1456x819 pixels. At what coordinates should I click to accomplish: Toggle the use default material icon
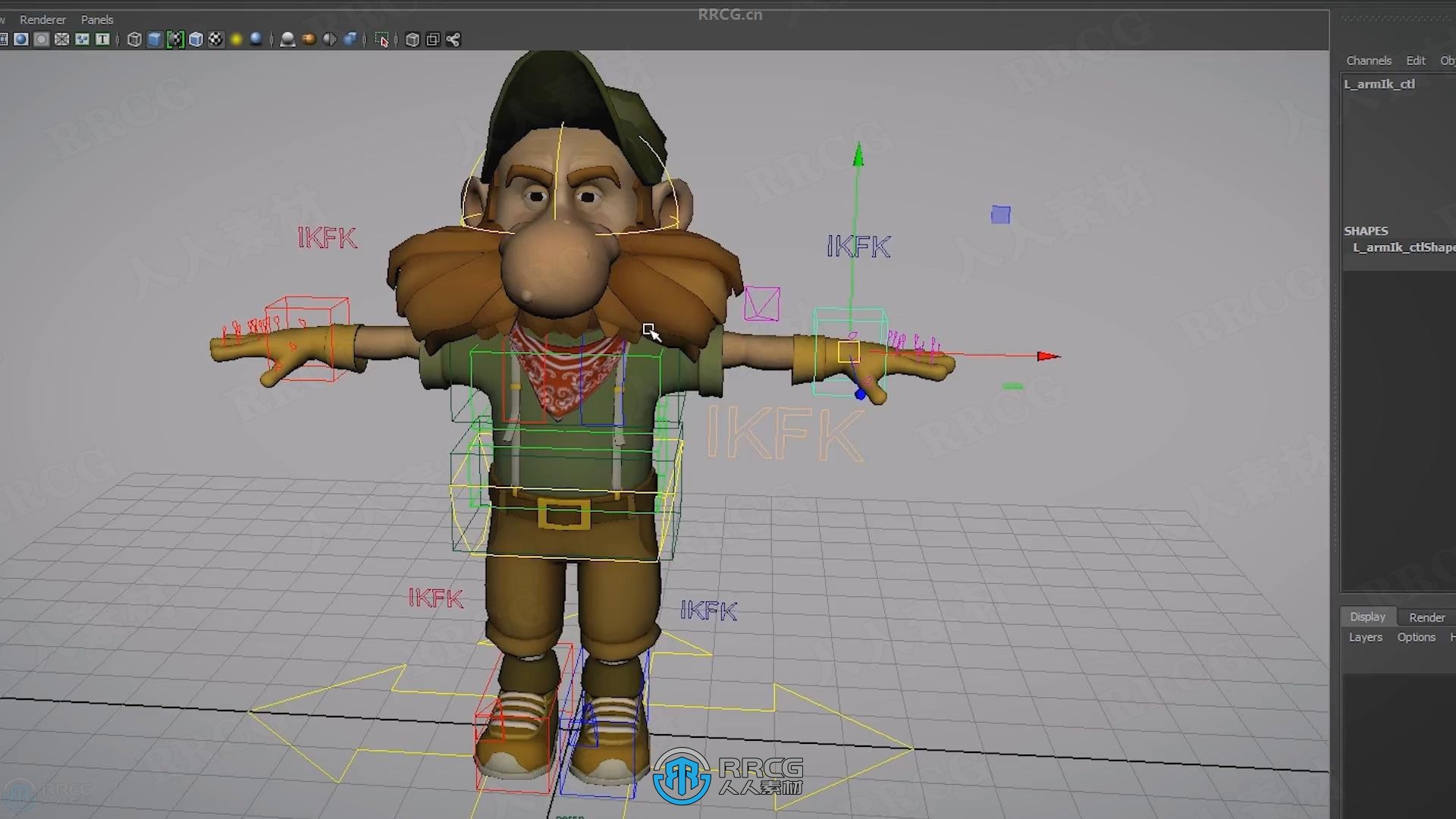pyautogui.click(x=175, y=39)
